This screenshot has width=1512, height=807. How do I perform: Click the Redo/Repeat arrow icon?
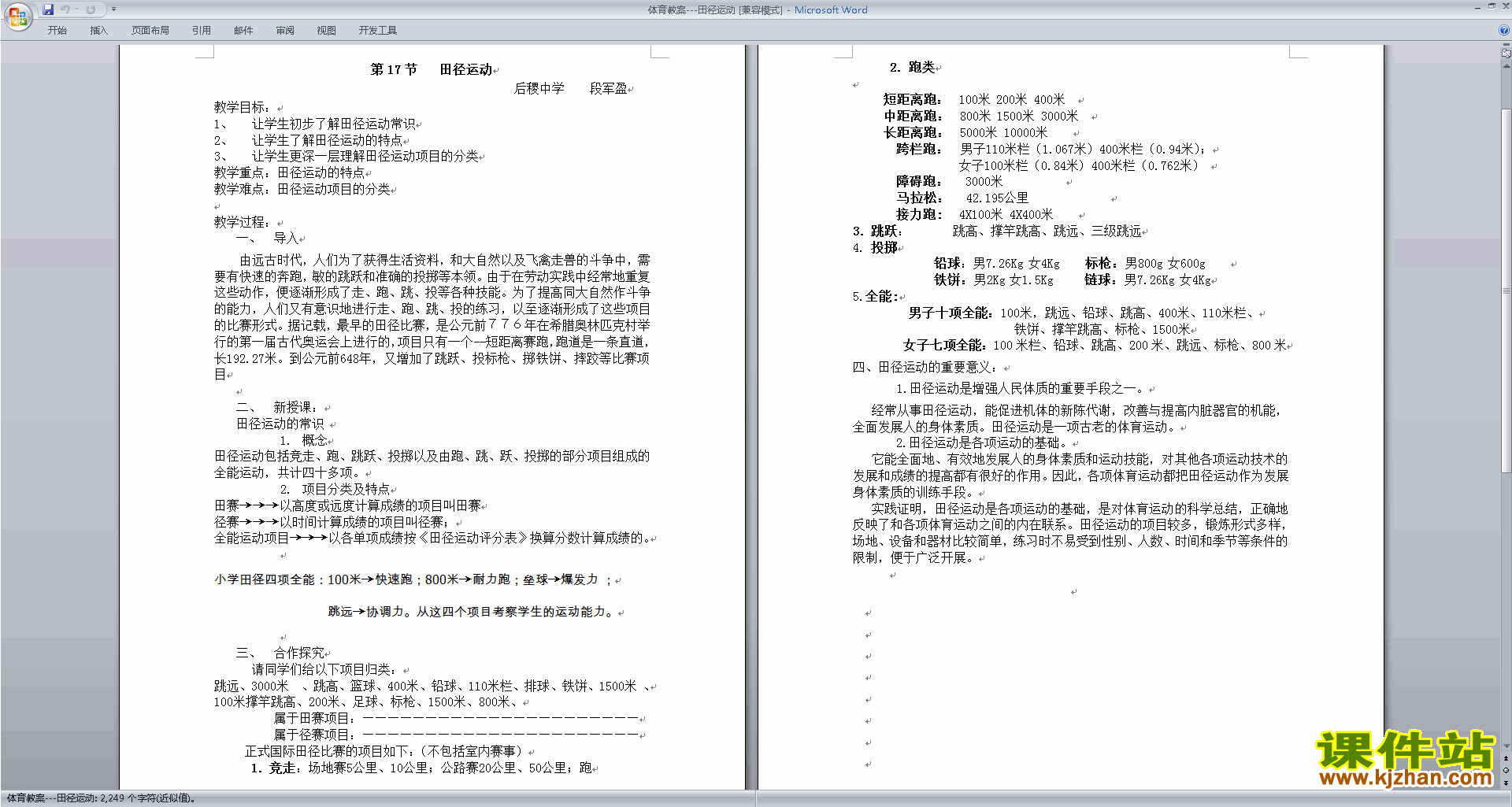pyautogui.click(x=91, y=9)
